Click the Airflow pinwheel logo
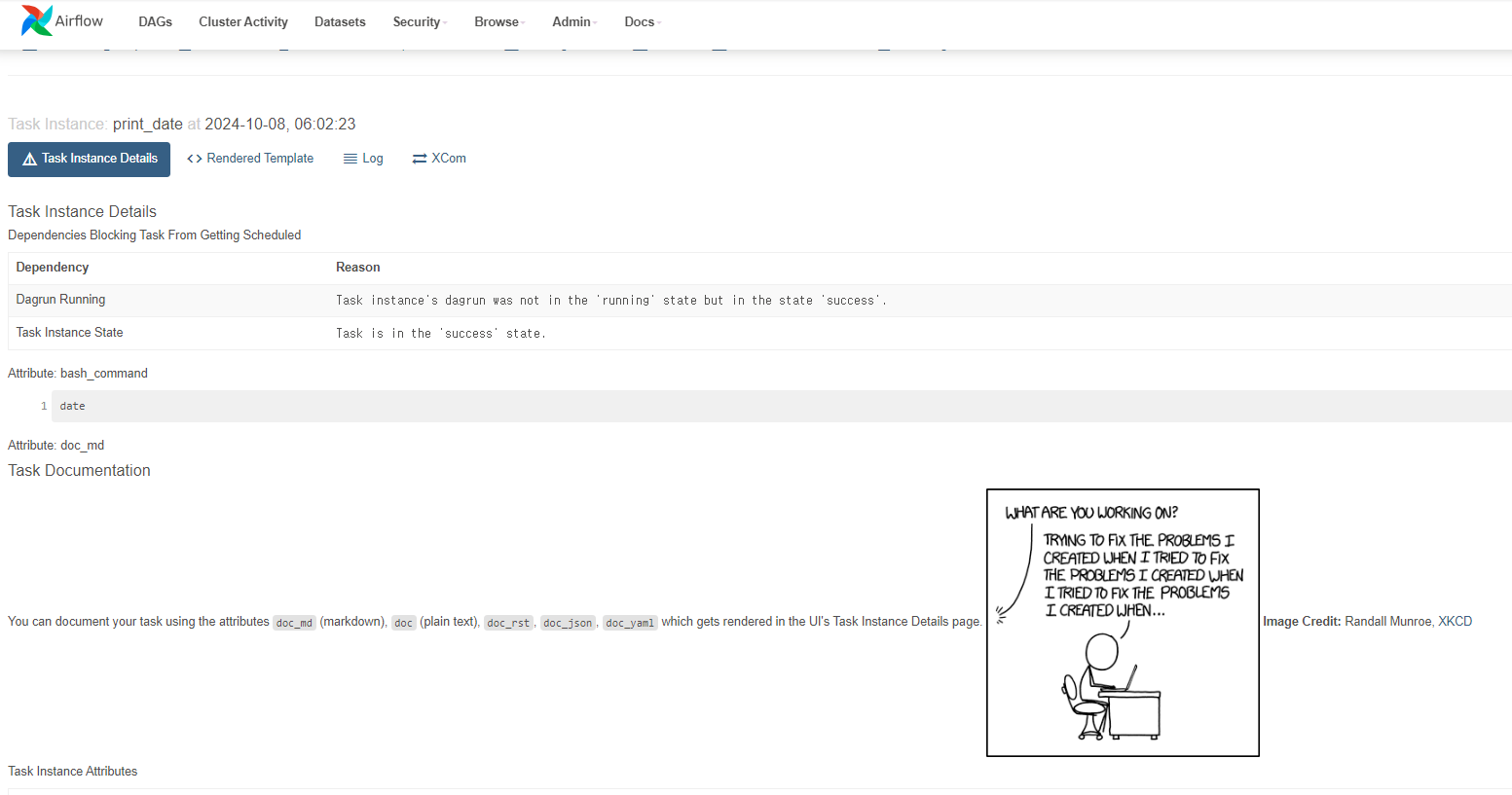Image resolution: width=1512 pixels, height=795 pixels. (x=37, y=20)
